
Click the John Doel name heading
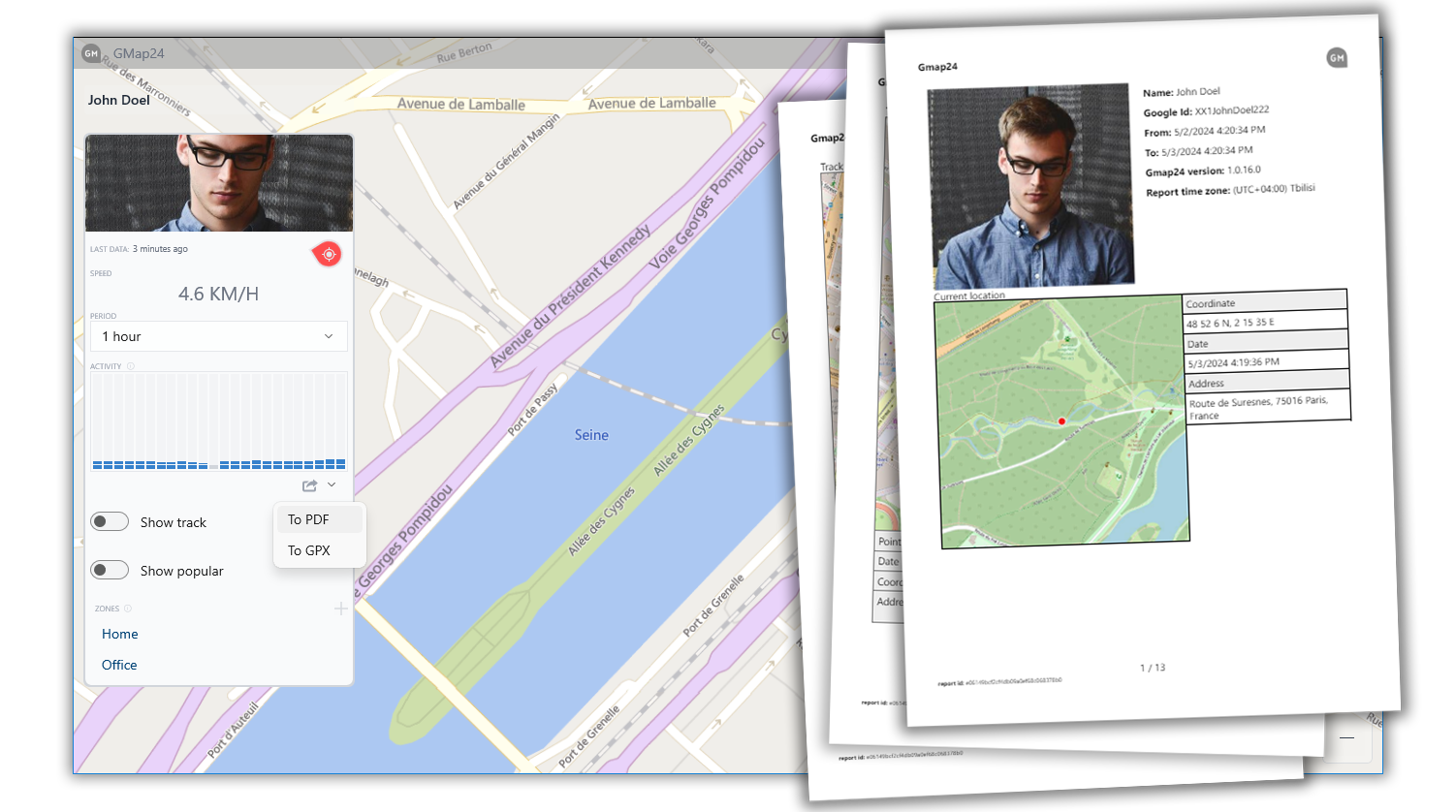(119, 100)
